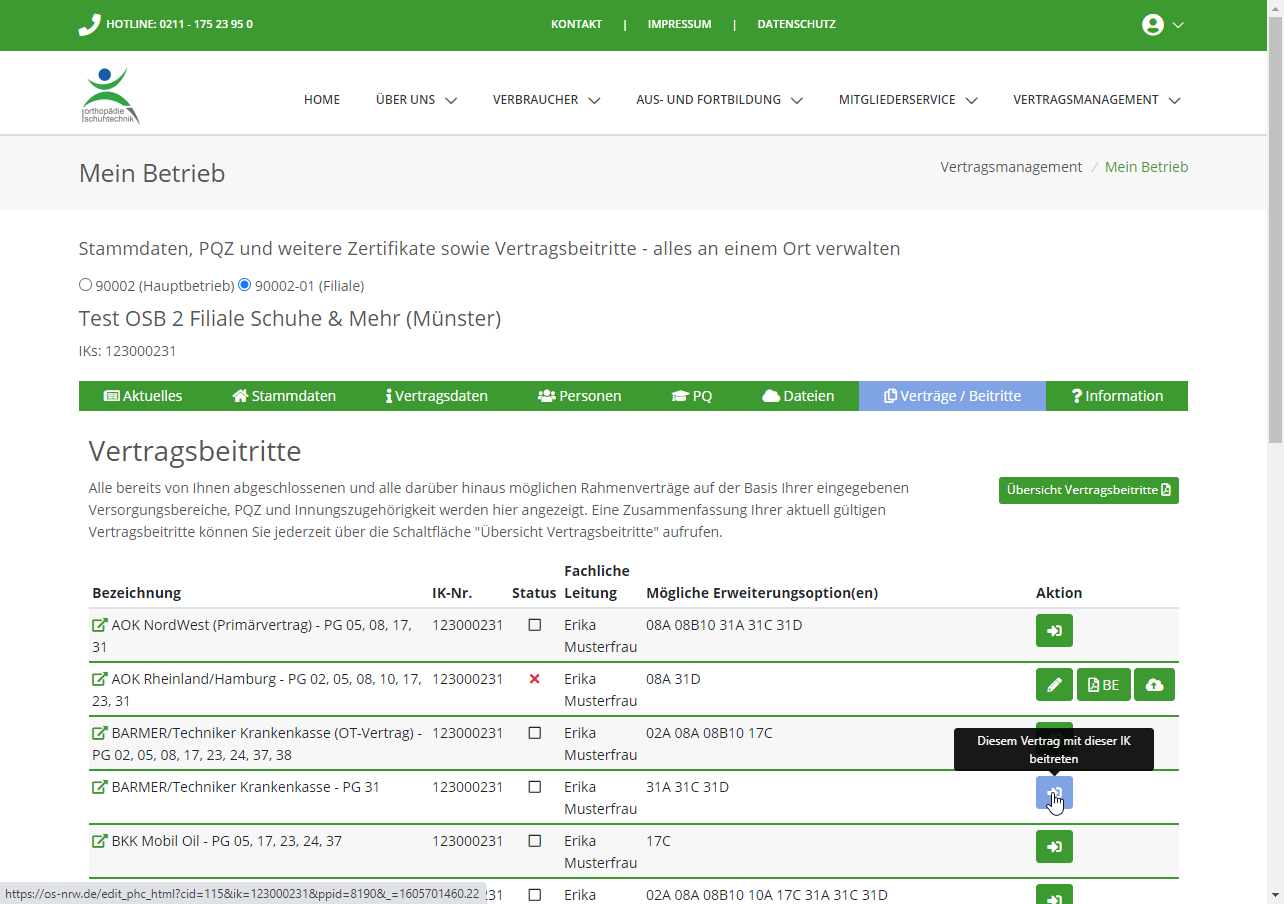Switch to the Stammdaten tab
Screen dimensions: 1284x904
pyautogui.click(x=284, y=396)
